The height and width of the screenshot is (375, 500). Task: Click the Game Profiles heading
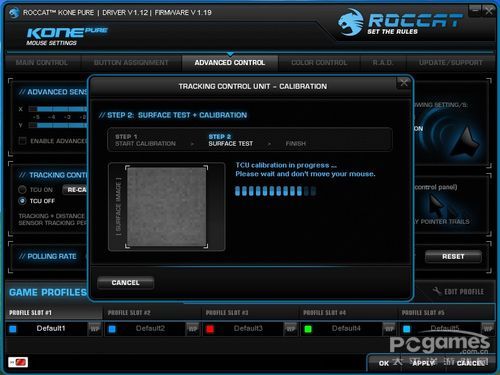tap(48, 292)
